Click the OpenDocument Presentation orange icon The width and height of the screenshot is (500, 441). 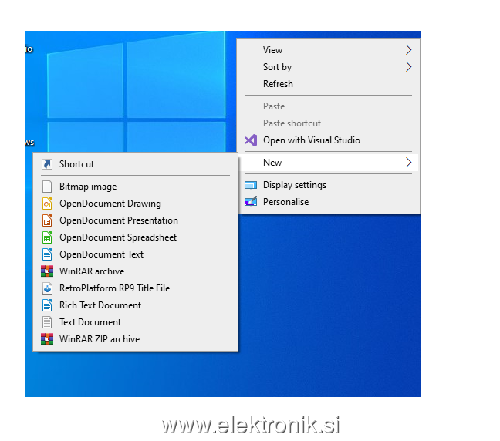pyautogui.click(x=47, y=221)
